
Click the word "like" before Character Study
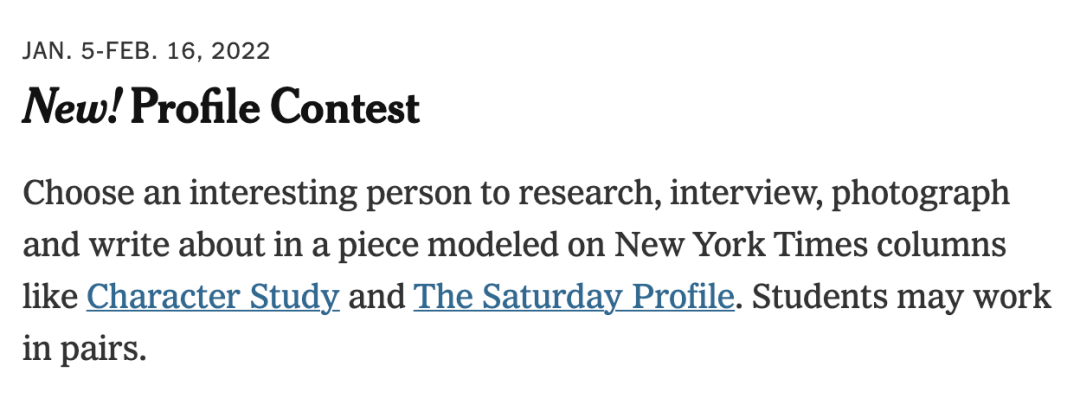coord(50,296)
